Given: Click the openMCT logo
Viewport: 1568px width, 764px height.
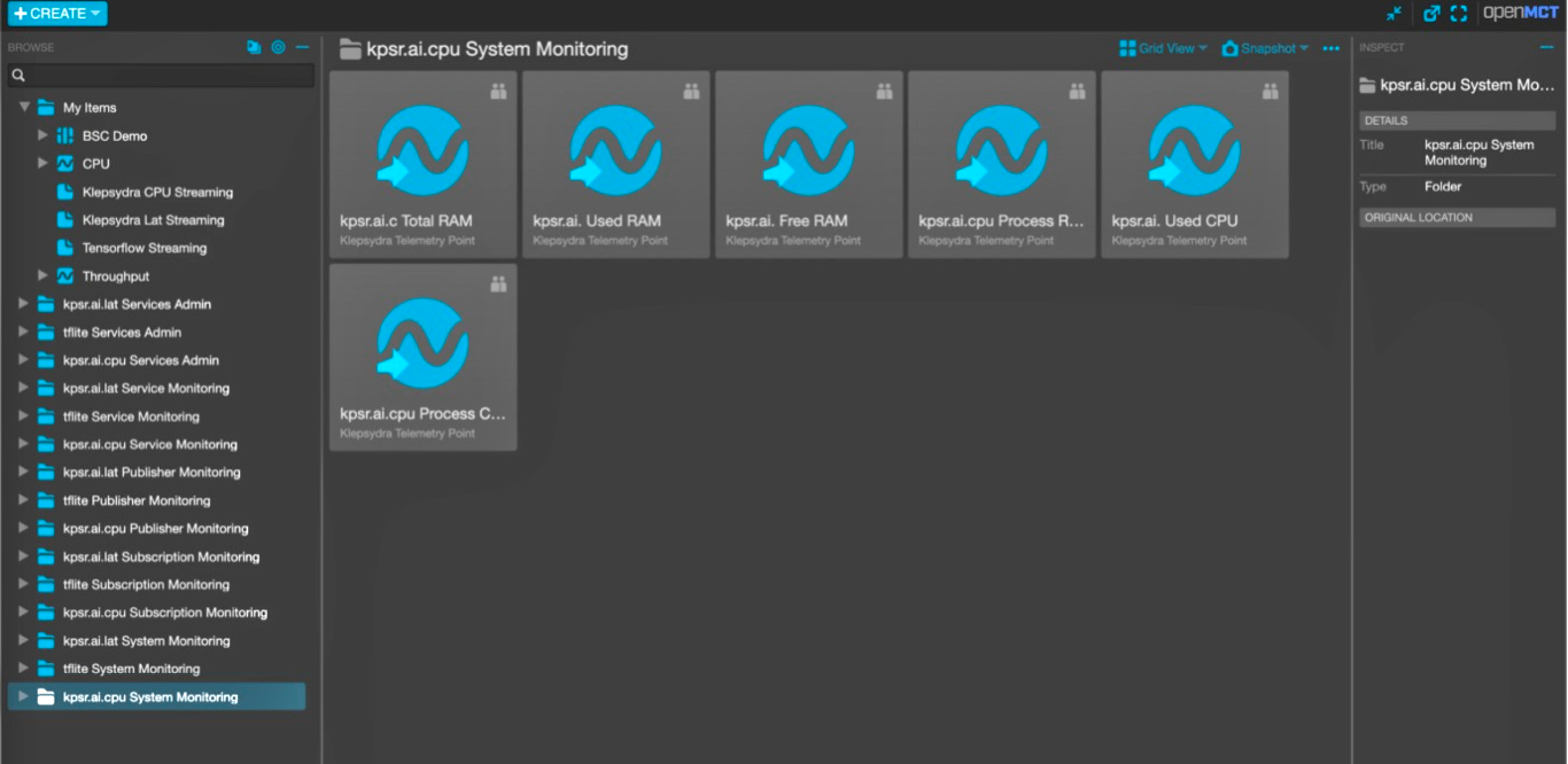Looking at the screenshot, I should pos(1520,12).
